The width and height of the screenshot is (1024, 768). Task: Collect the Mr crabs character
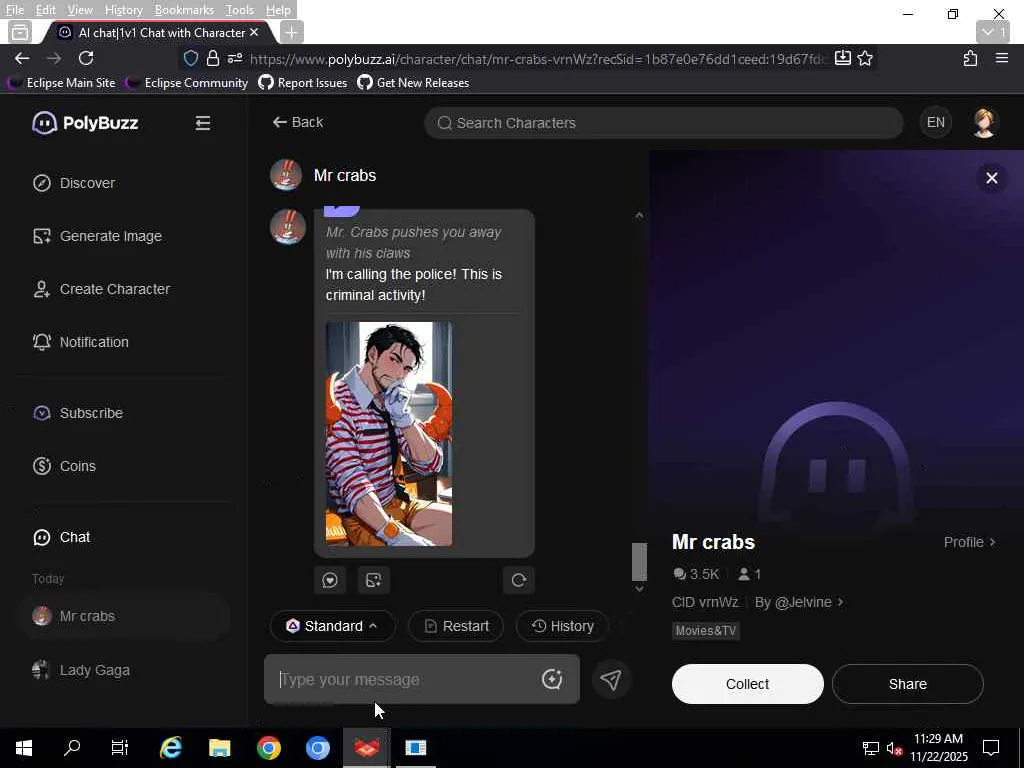click(748, 684)
